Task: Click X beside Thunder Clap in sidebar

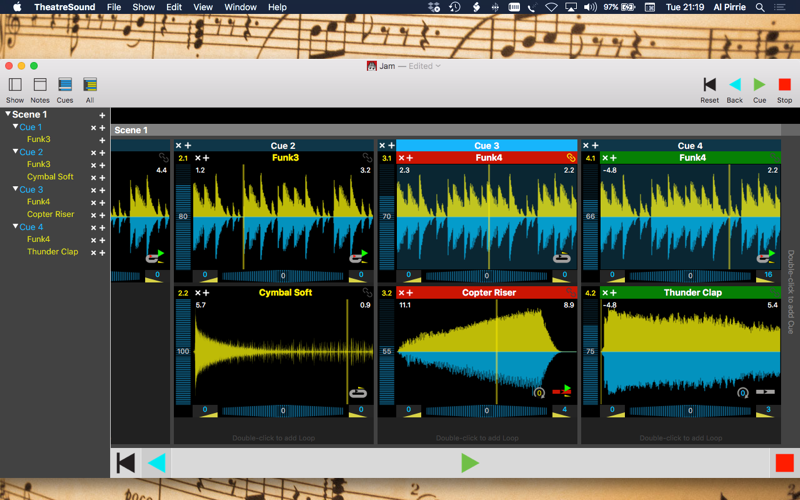Action: (93, 253)
